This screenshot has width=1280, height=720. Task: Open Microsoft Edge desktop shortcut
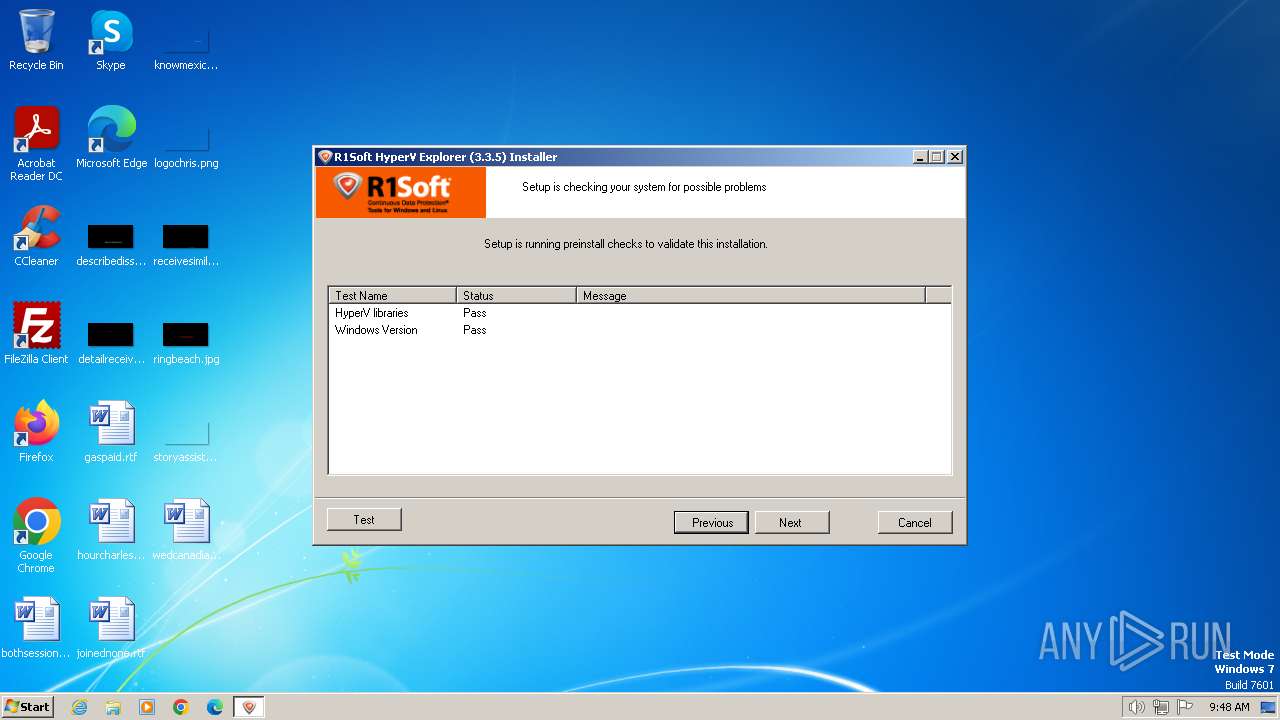click(x=111, y=138)
